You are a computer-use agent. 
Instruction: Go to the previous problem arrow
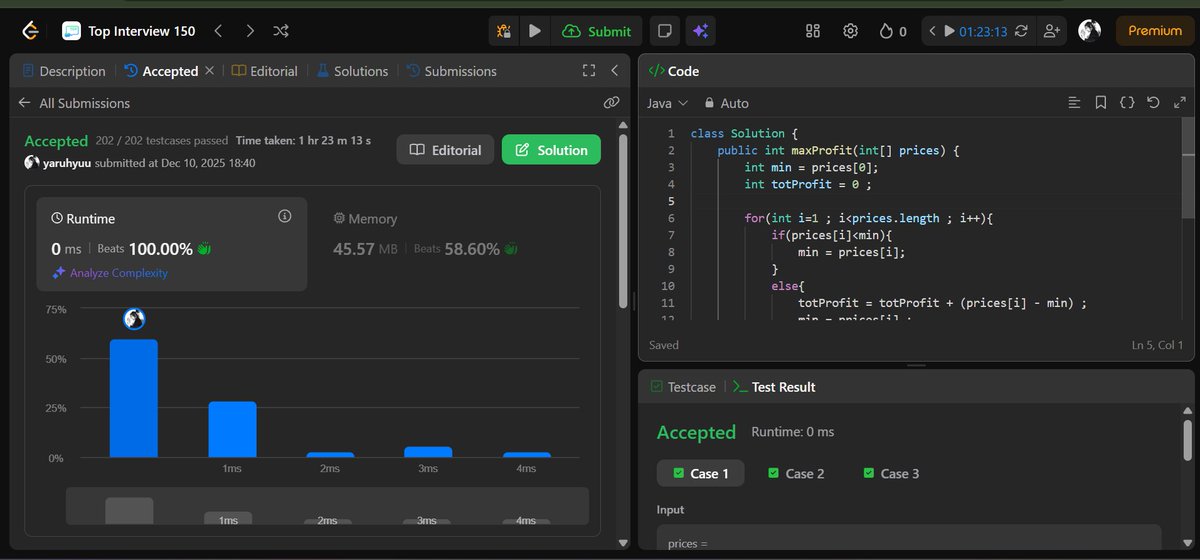[x=218, y=31]
